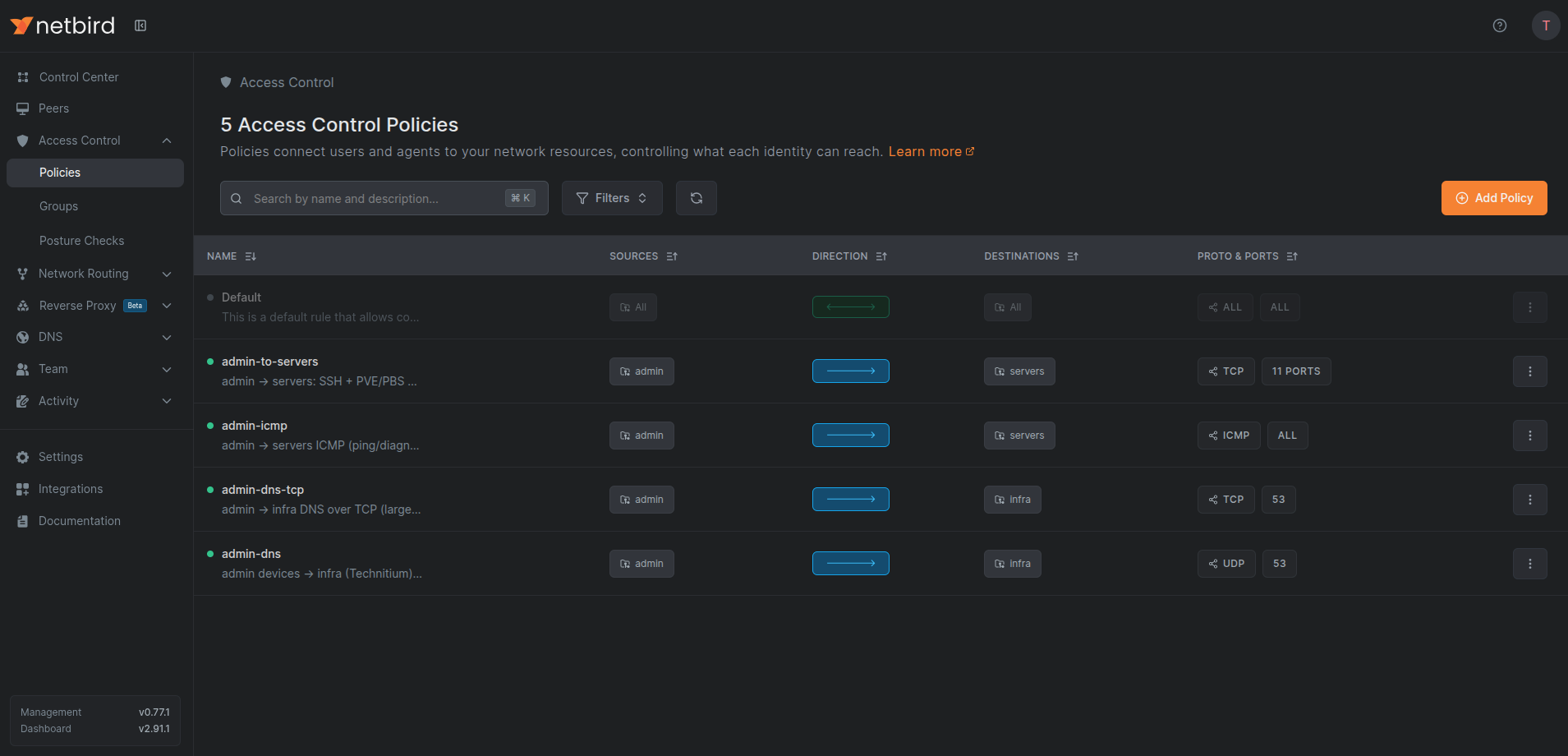
Task: Click the admin-dns policy description text
Action: tap(322, 574)
